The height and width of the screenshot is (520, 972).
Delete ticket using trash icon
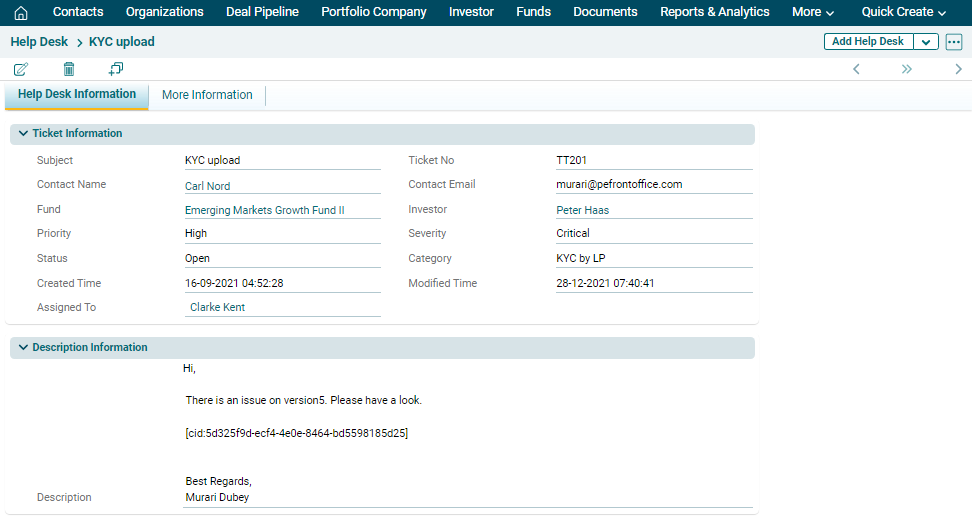coord(69,69)
